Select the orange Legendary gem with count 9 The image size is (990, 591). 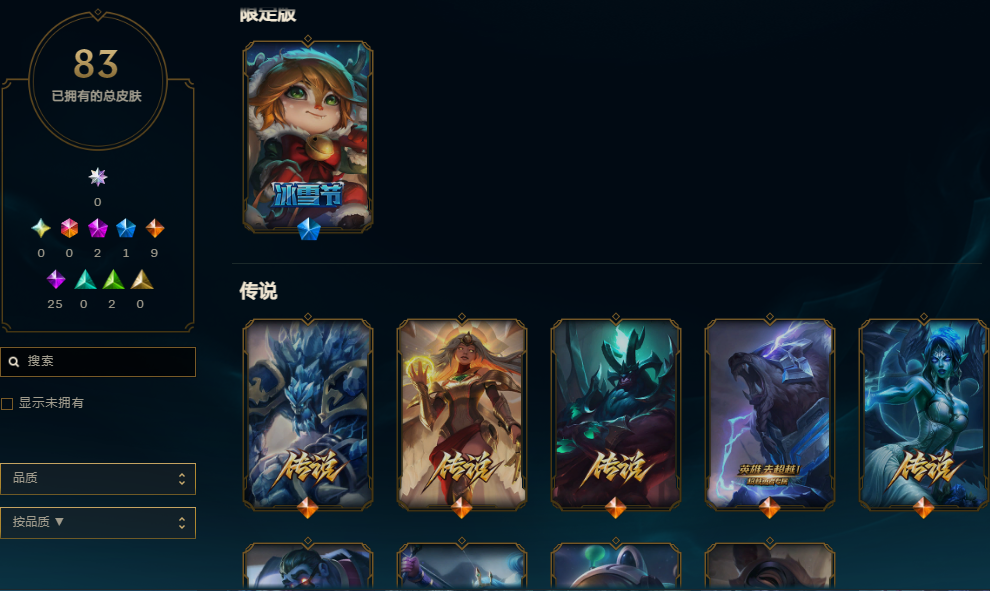pyautogui.click(x=155, y=228)
